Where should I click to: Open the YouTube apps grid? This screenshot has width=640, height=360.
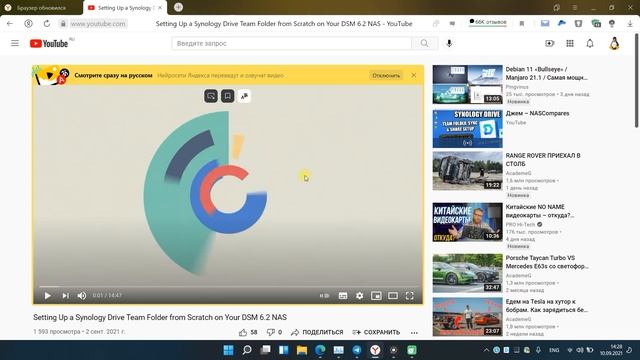(x=570, y=43)
